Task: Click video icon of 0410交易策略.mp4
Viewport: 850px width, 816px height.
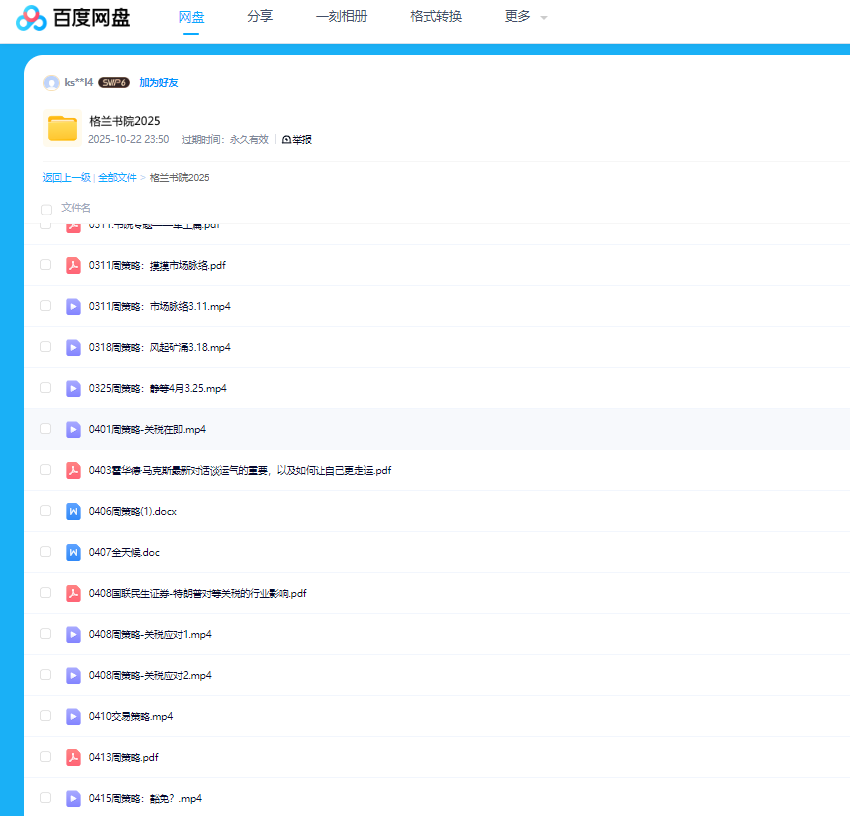Action: pyautogui.click(x=73, y=716)
